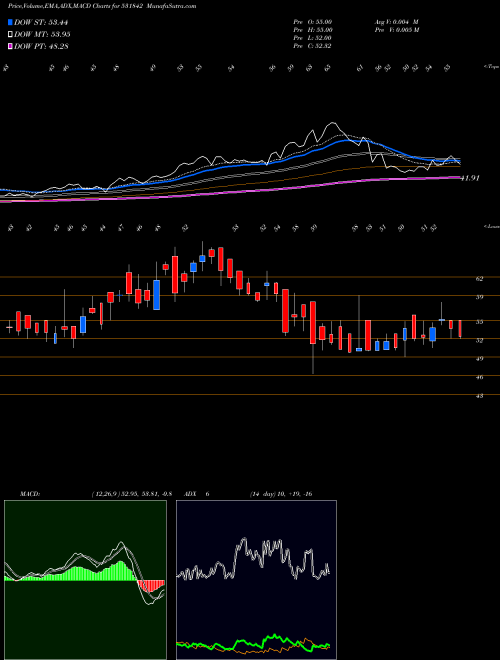
Task: Click the 59 price axis label
Action: pos(482,297)
